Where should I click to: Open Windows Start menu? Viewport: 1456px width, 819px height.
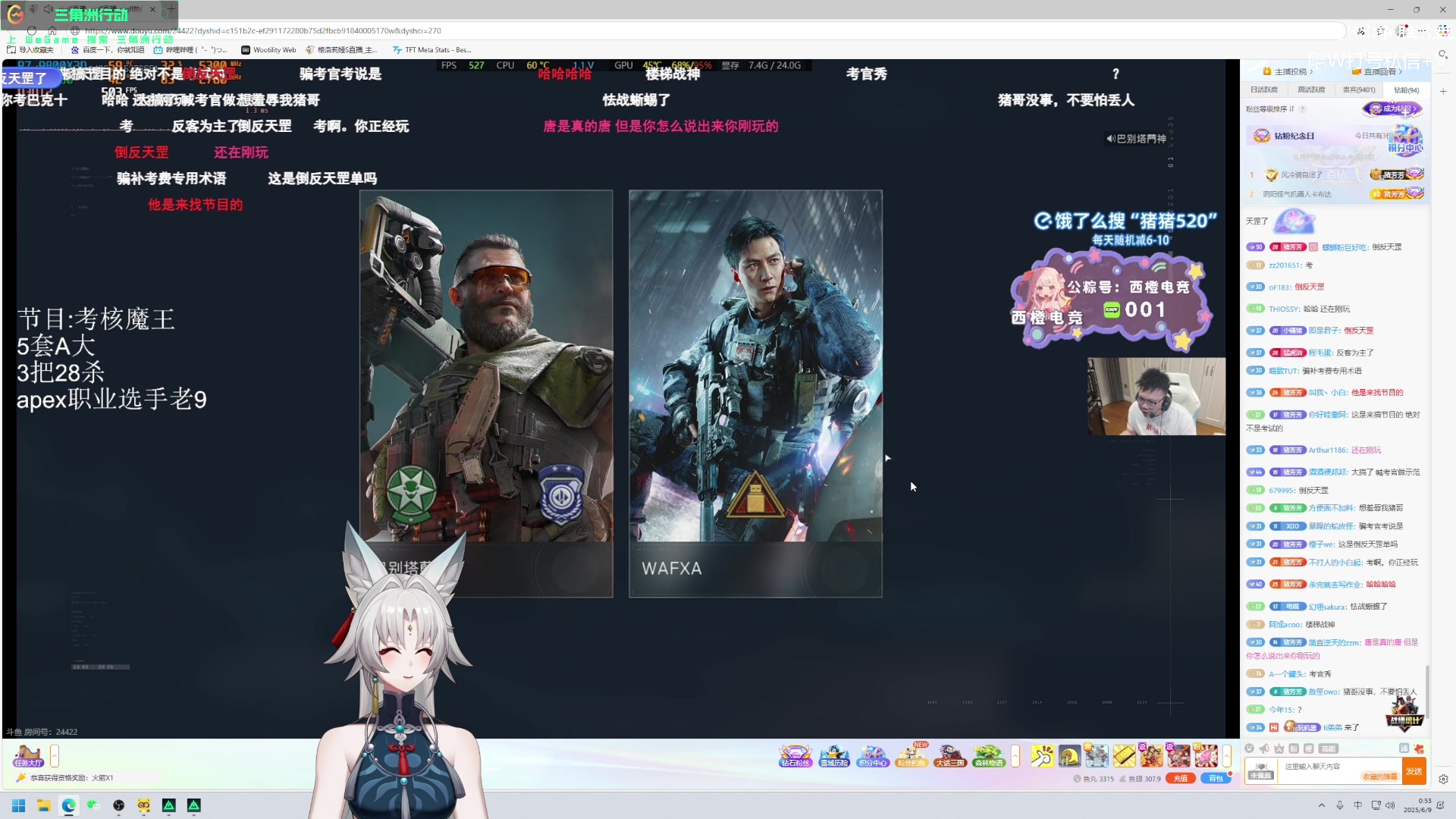pos(19,805)
